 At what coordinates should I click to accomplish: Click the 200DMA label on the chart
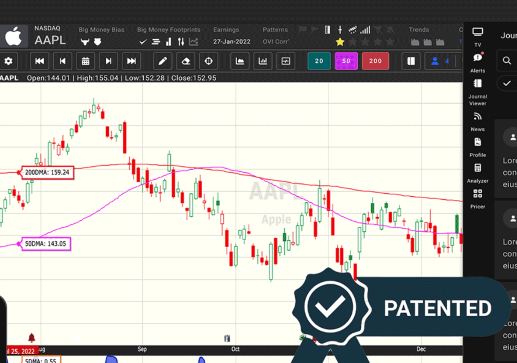click(x=47, y=172)
